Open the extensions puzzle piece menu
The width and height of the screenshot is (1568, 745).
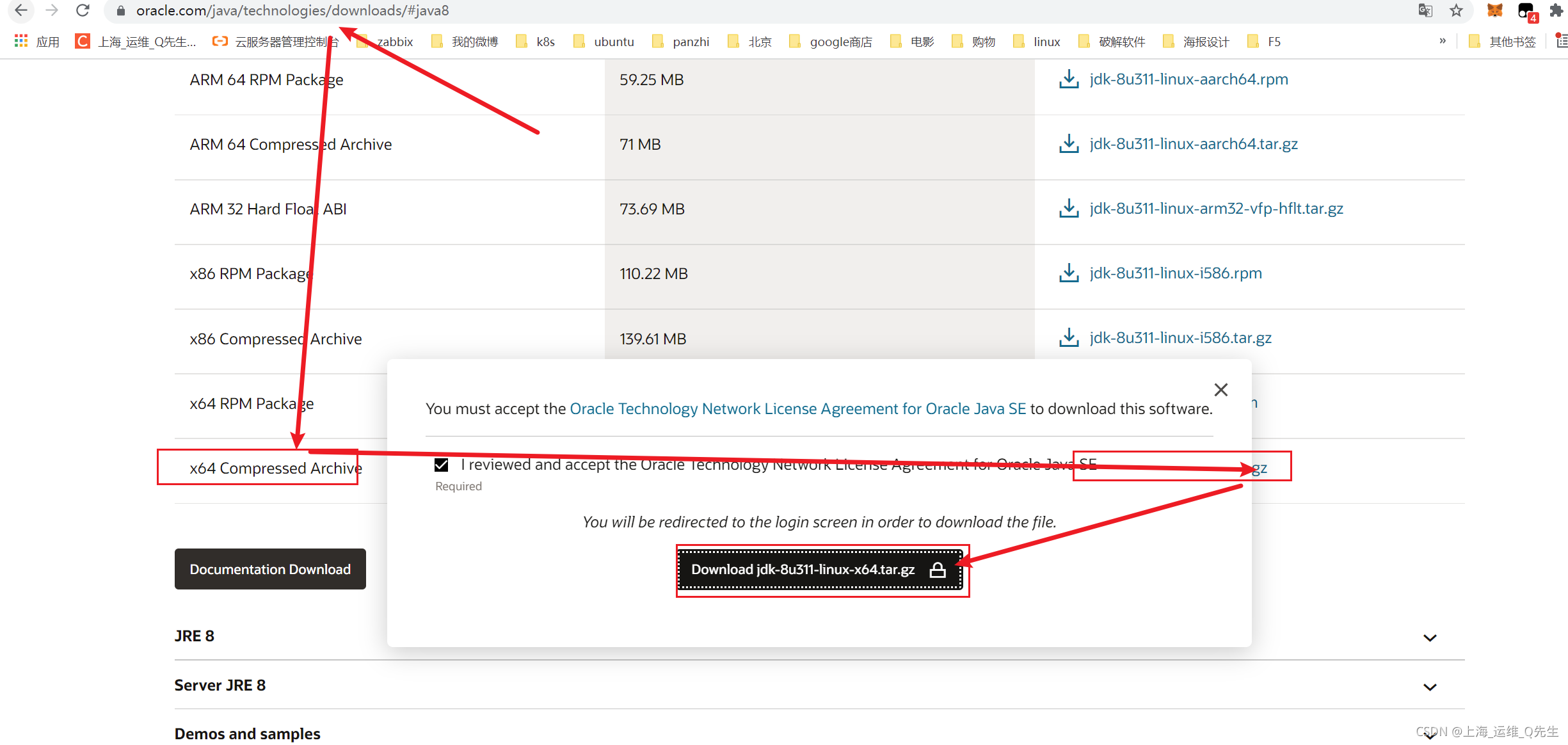coord(1556,10)
